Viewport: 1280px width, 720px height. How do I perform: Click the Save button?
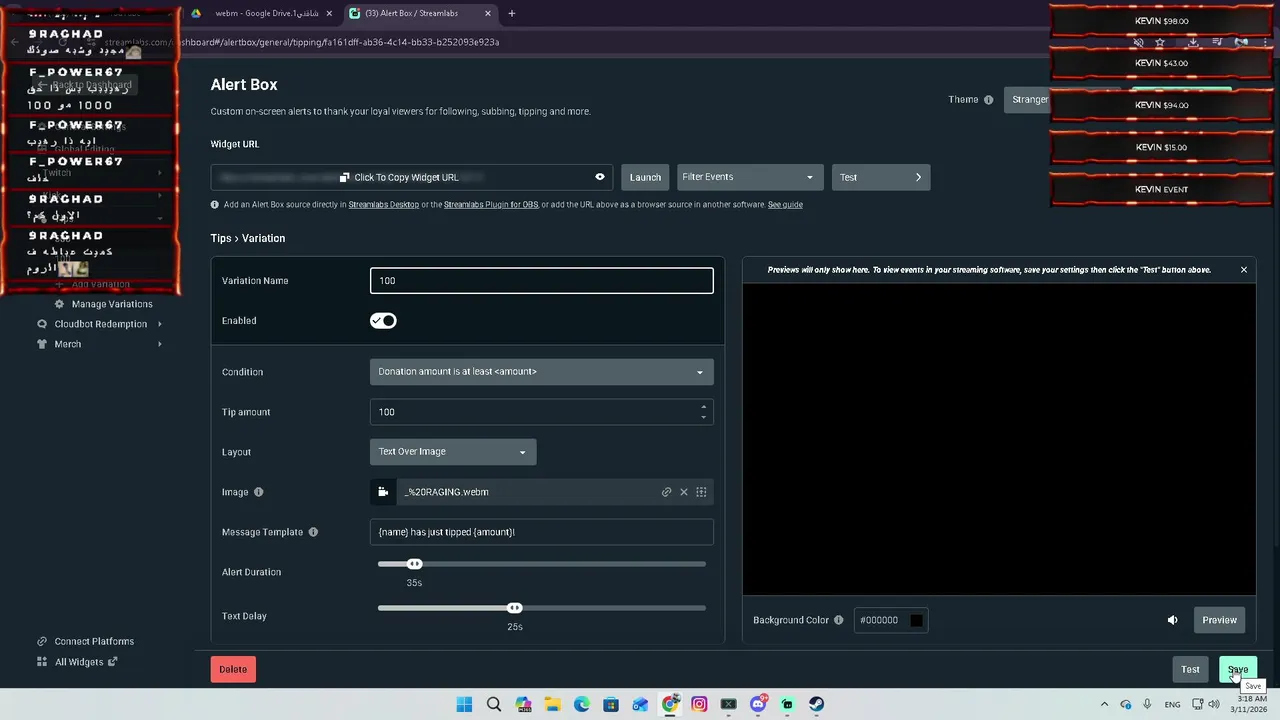pyautogui.click(x=1238, y=669)
